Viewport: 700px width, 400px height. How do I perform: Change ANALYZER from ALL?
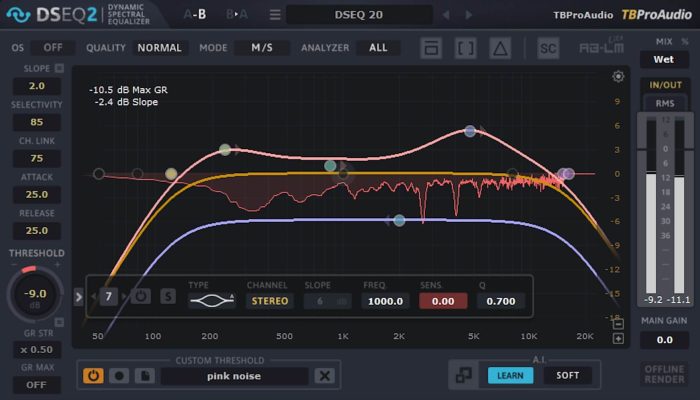[378, 48]
